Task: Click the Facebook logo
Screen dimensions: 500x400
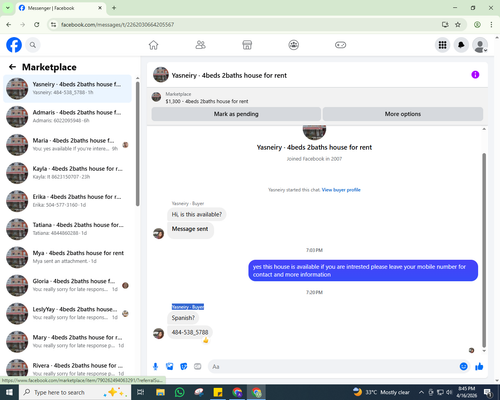Action: 14,45
